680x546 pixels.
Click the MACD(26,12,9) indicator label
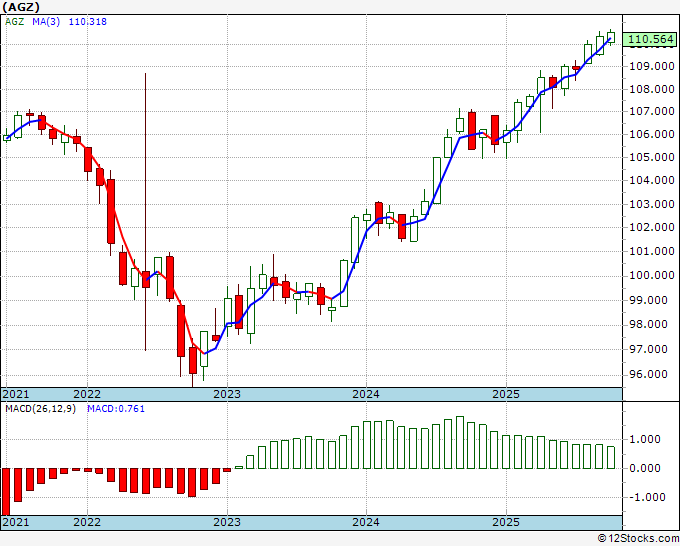[x=40, y=409]
